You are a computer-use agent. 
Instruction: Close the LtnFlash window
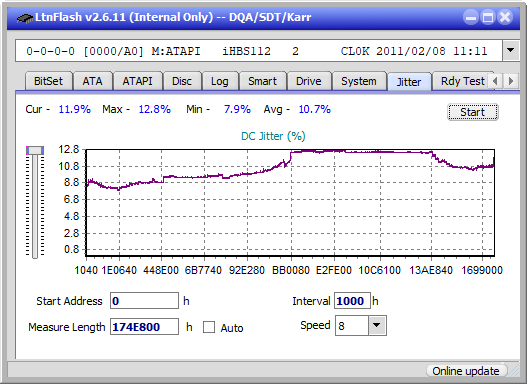pyautogui.click(x=505, y=17)
